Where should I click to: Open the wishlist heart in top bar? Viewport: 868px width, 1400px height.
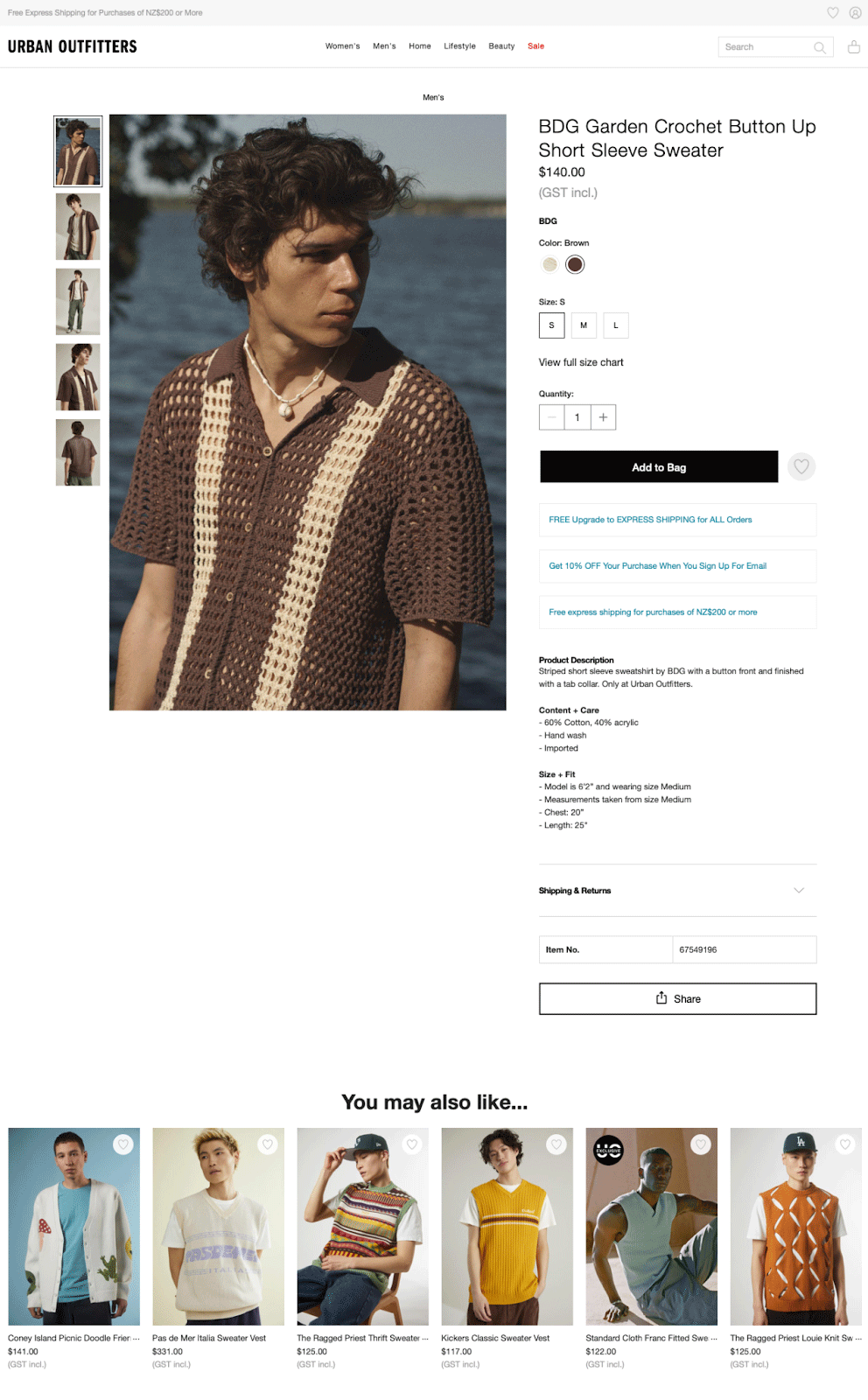833,12
